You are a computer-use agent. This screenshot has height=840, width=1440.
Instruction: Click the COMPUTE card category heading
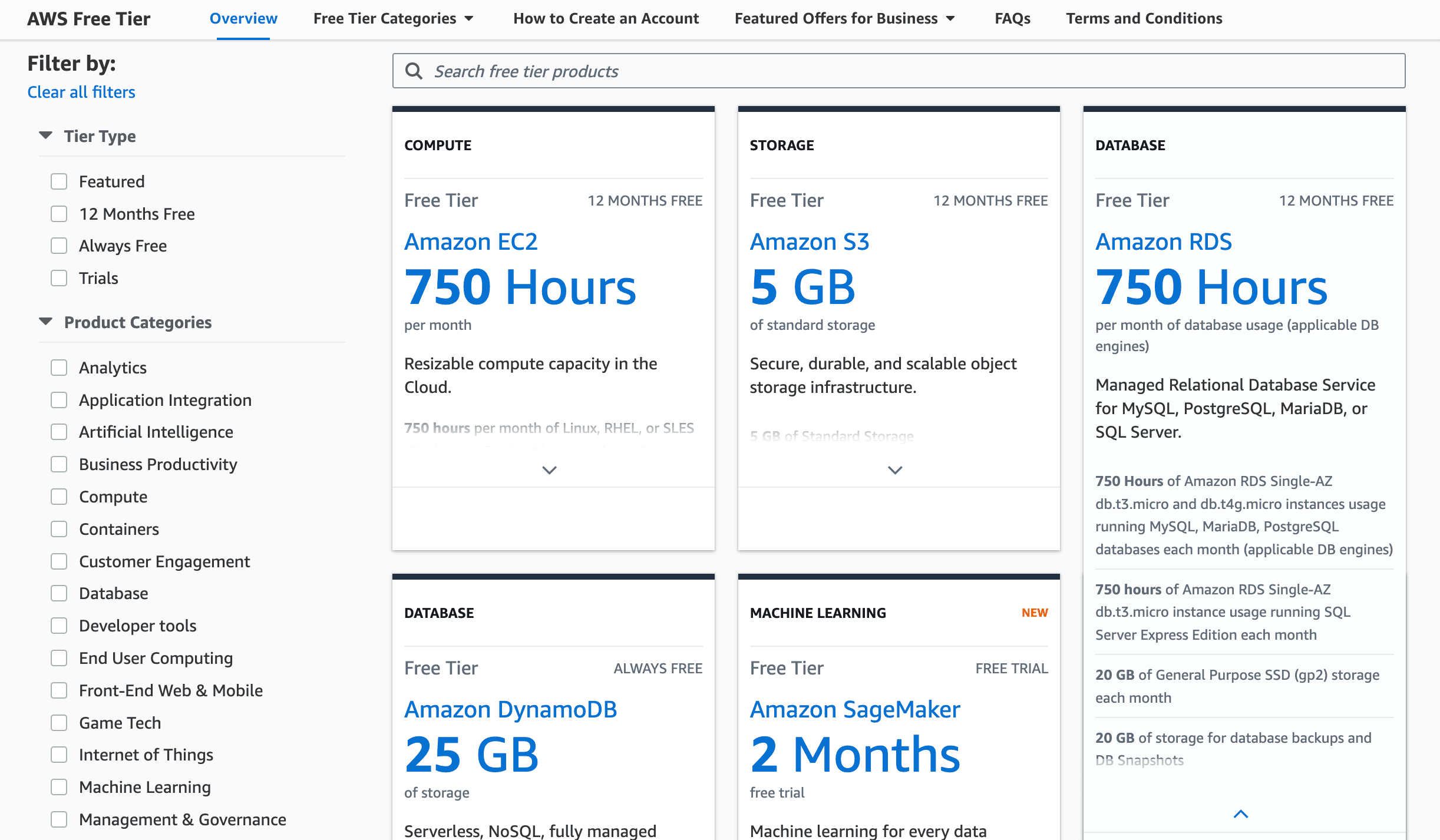pos(438,145)
